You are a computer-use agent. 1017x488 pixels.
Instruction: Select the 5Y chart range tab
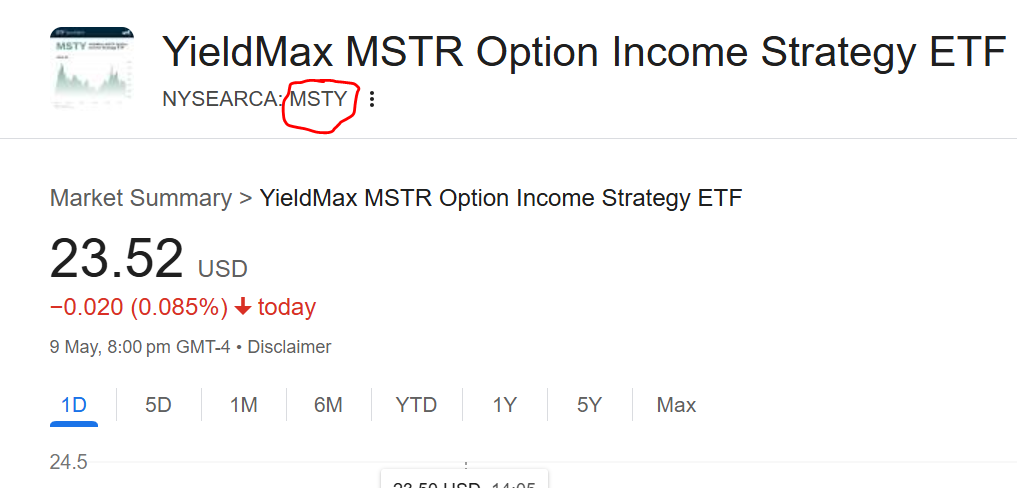click(x=589, y=405)
